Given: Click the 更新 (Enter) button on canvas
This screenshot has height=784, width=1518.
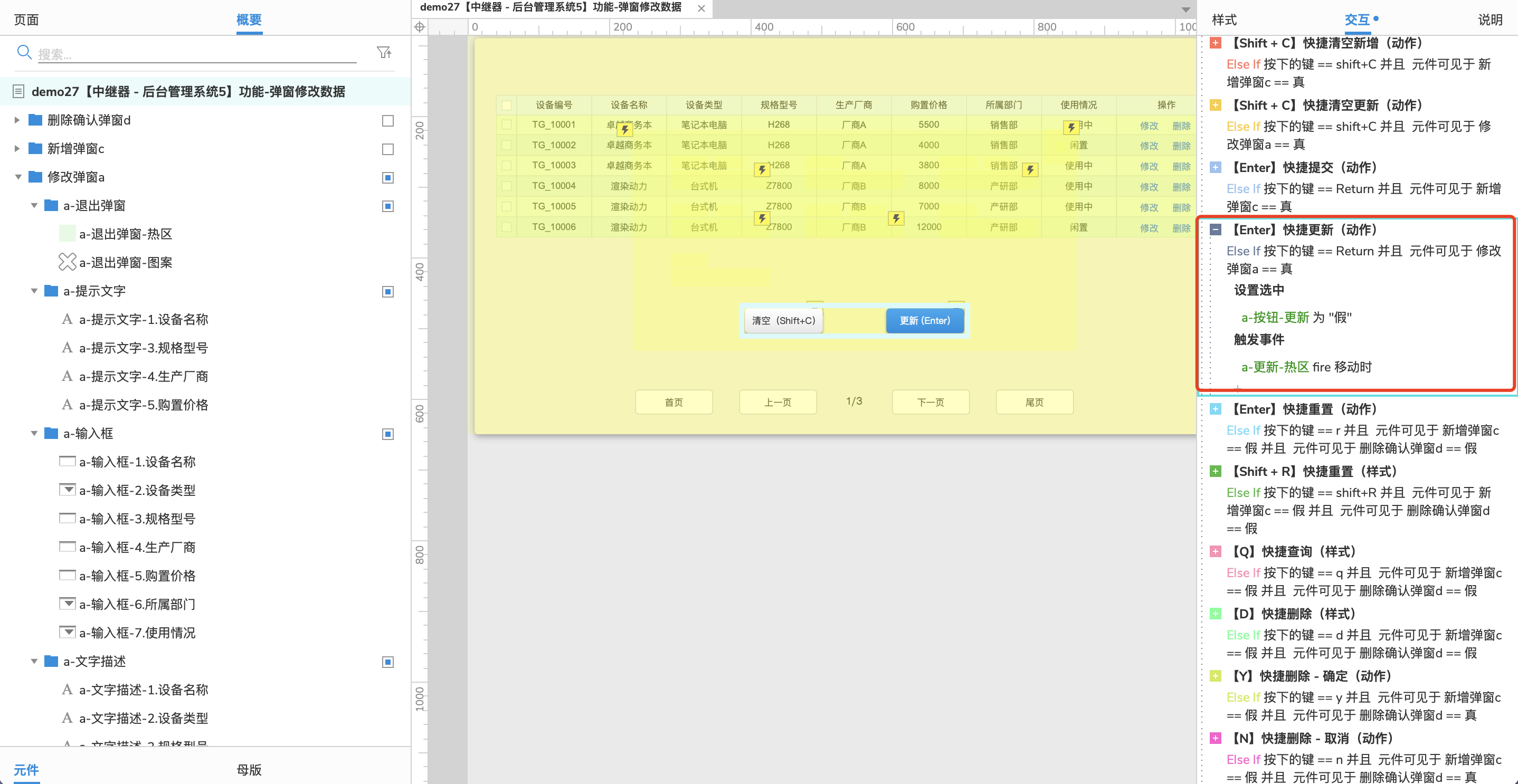Looking at the screenshot, I should (925, 320).
